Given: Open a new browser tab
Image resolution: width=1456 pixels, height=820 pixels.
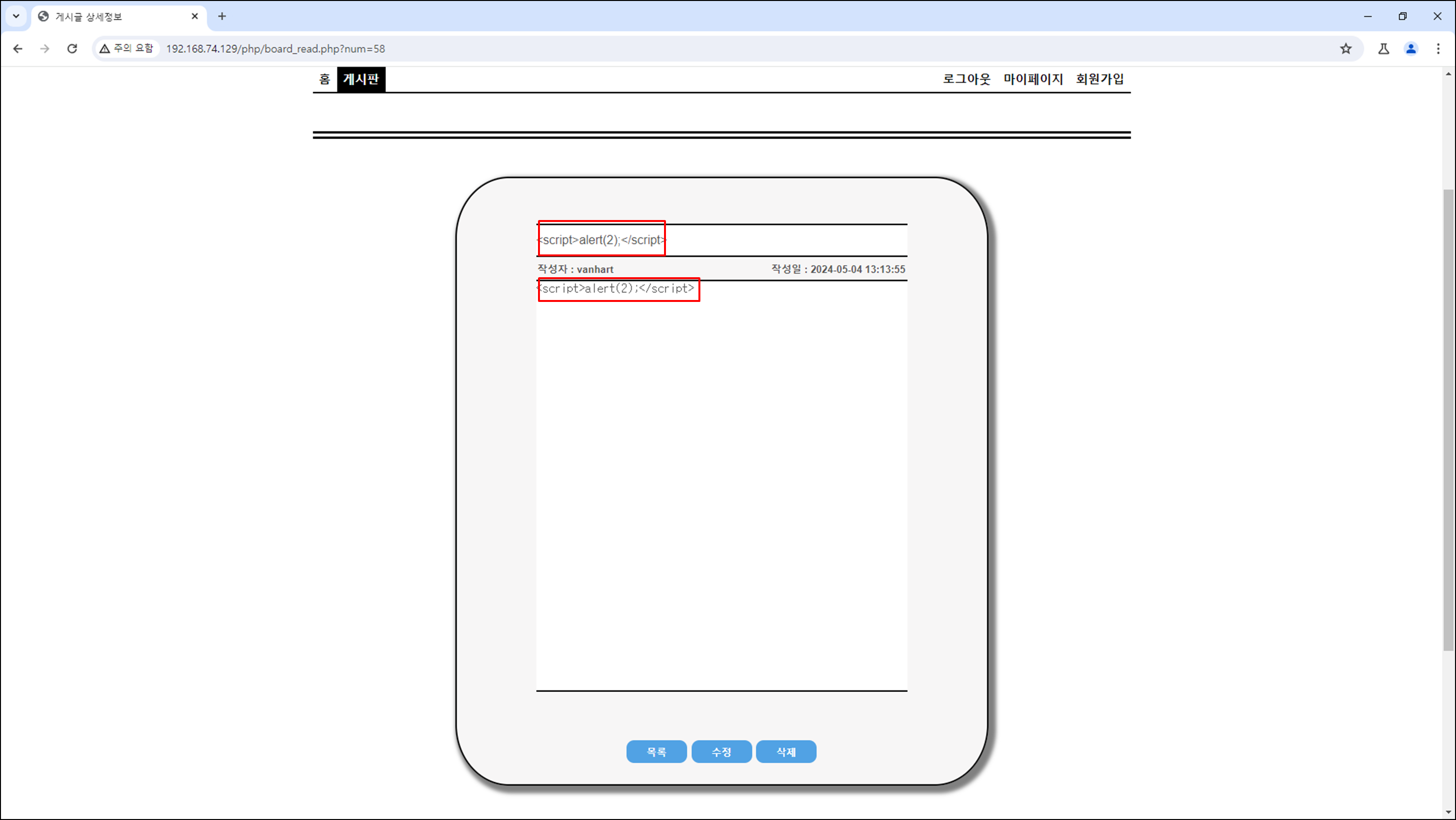Looking at the screenshot, I should point(222,16).
